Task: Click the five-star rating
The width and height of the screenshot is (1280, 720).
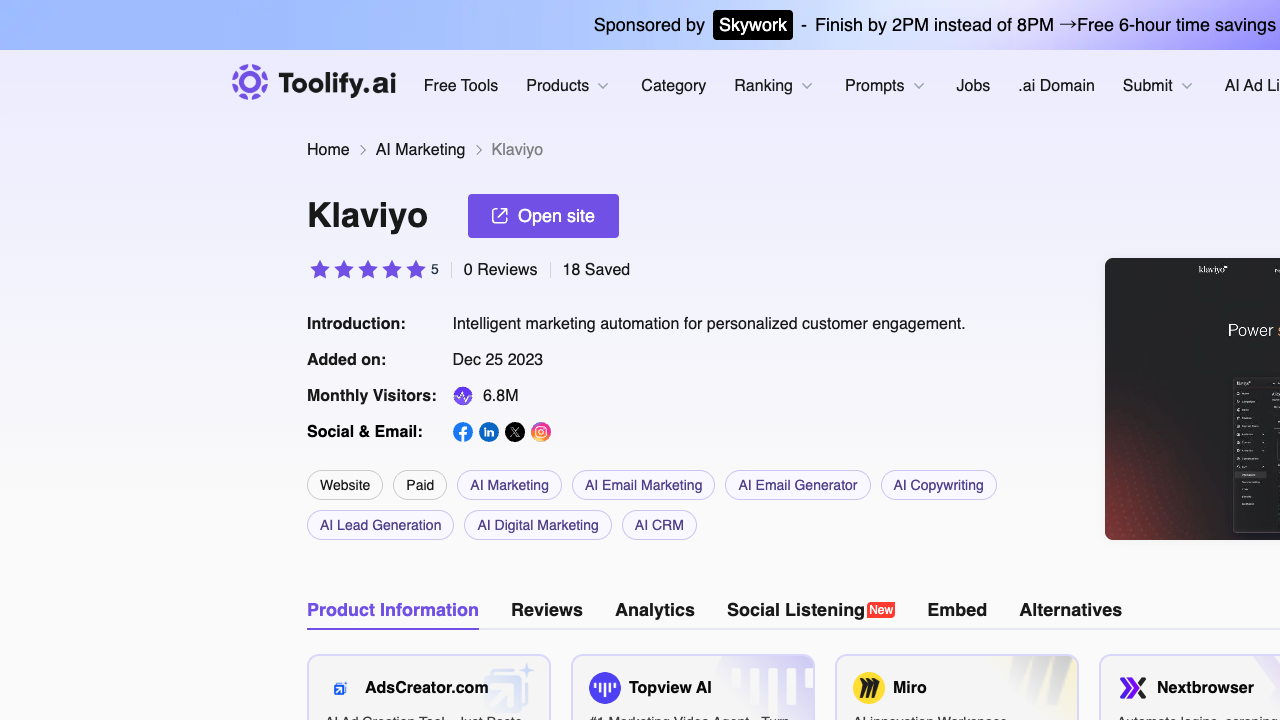Action: (368, 269)
